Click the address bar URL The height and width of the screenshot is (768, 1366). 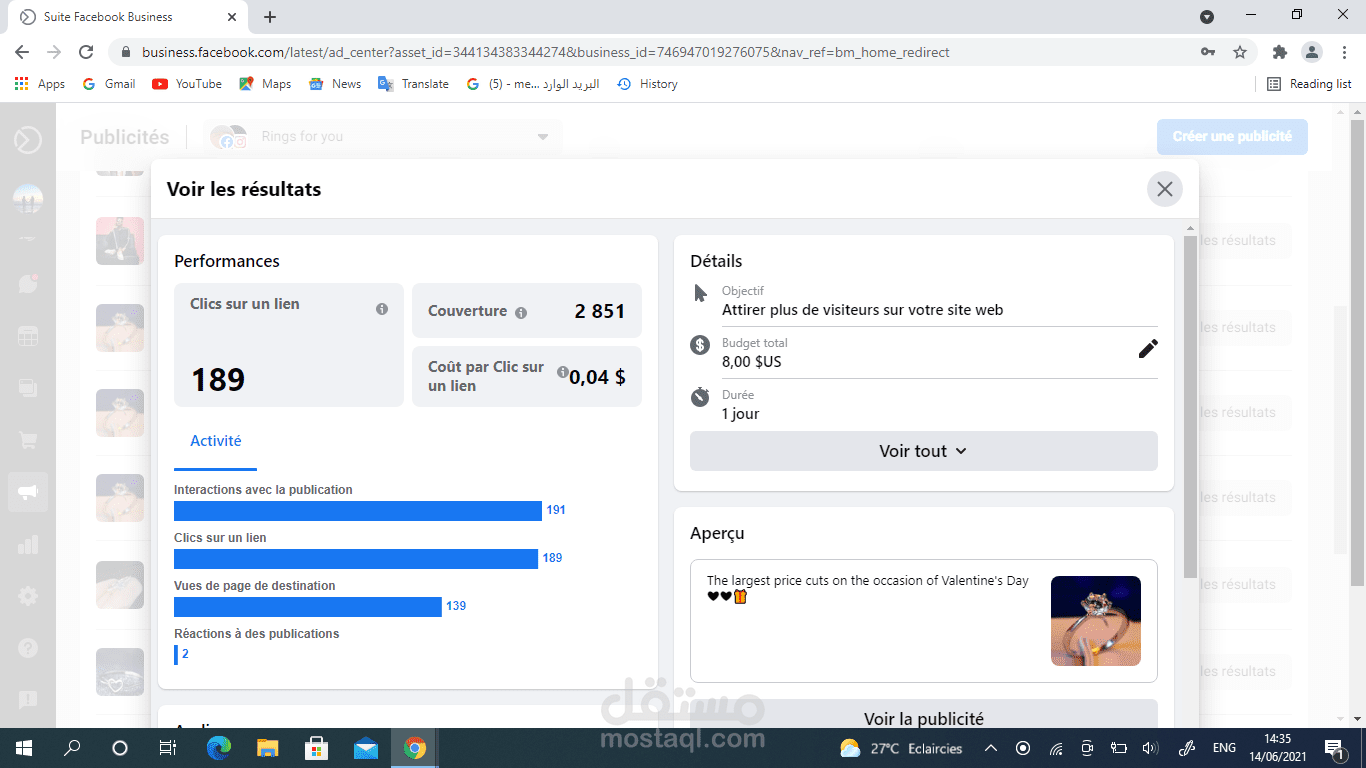coord(545,52)
